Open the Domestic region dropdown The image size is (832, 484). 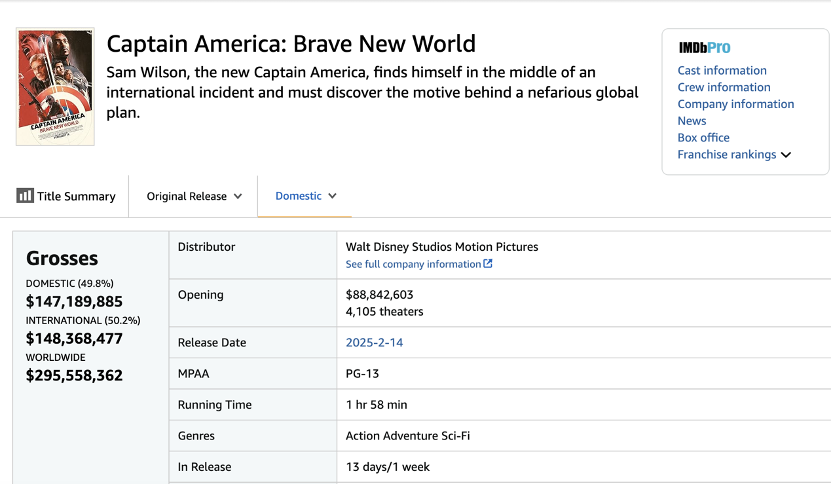point(306,196)
